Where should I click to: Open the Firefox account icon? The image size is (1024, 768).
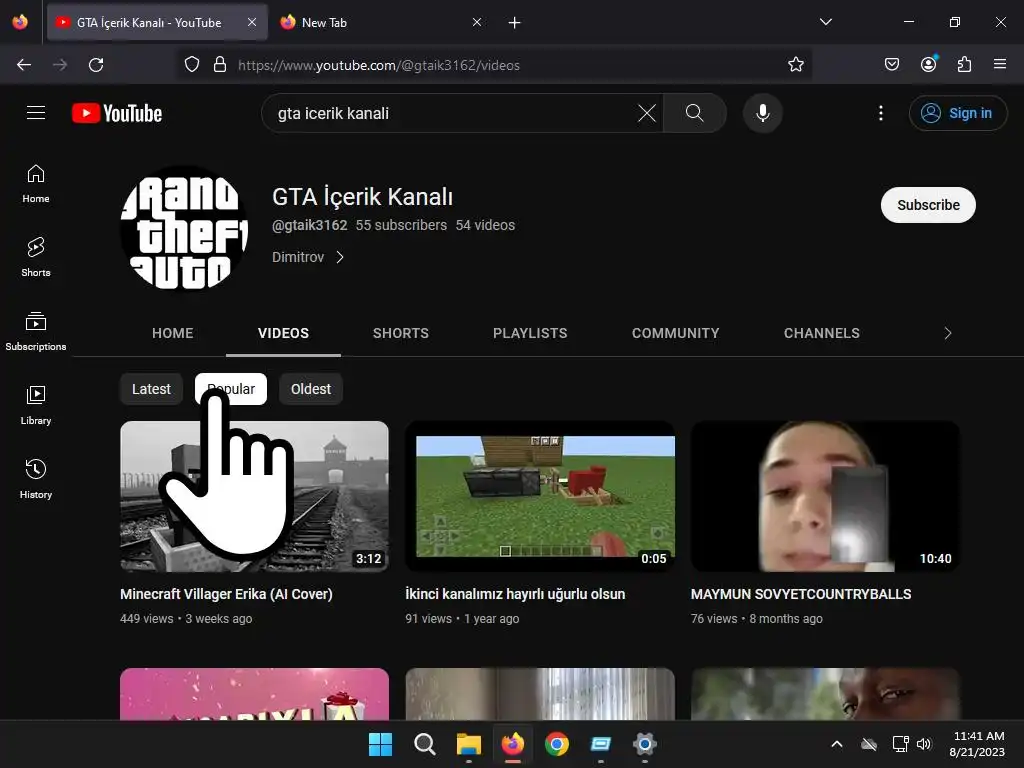pos(928,65)
